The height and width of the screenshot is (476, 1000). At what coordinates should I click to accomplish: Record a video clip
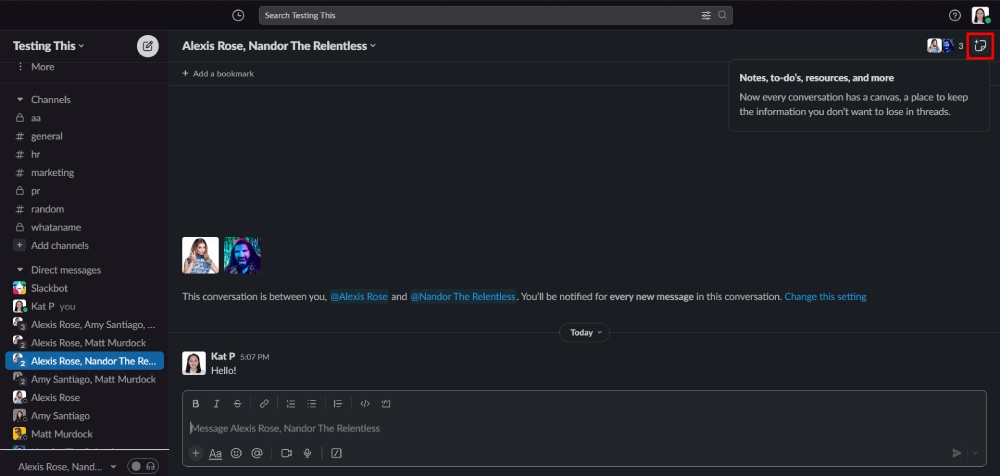coord(286,453)
